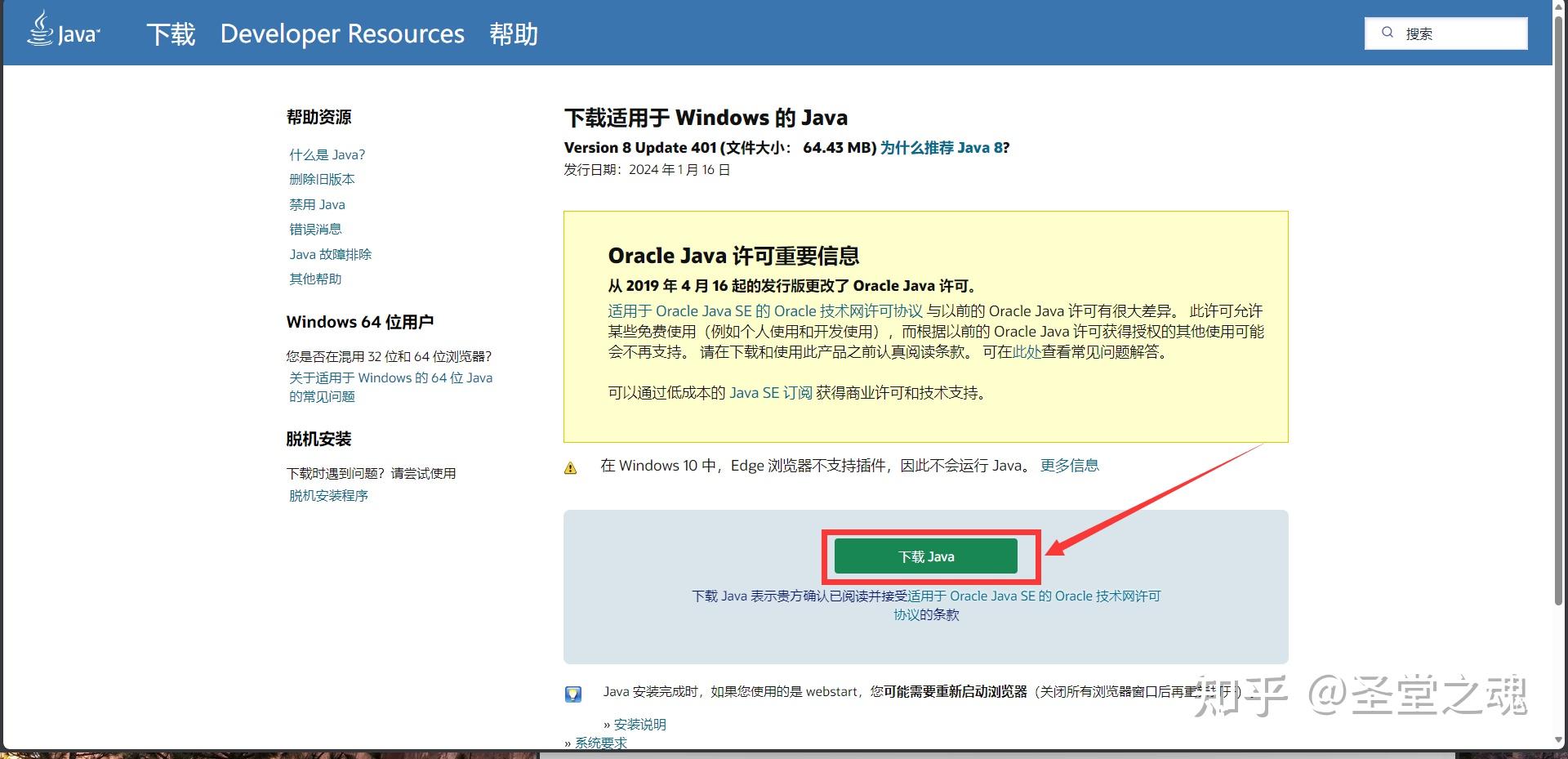1568x759 pixels.
Task: Click the 更多信息 link about Edge
Action: 1070,465
